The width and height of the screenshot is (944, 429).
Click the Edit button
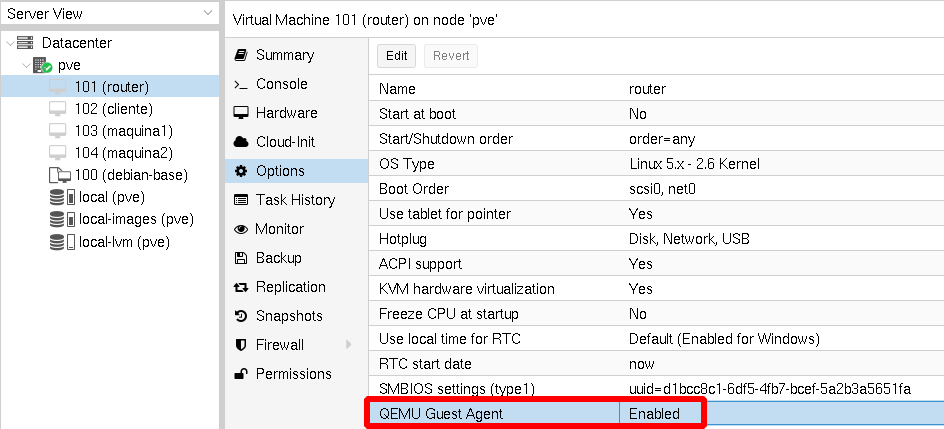tap(396, 56)
